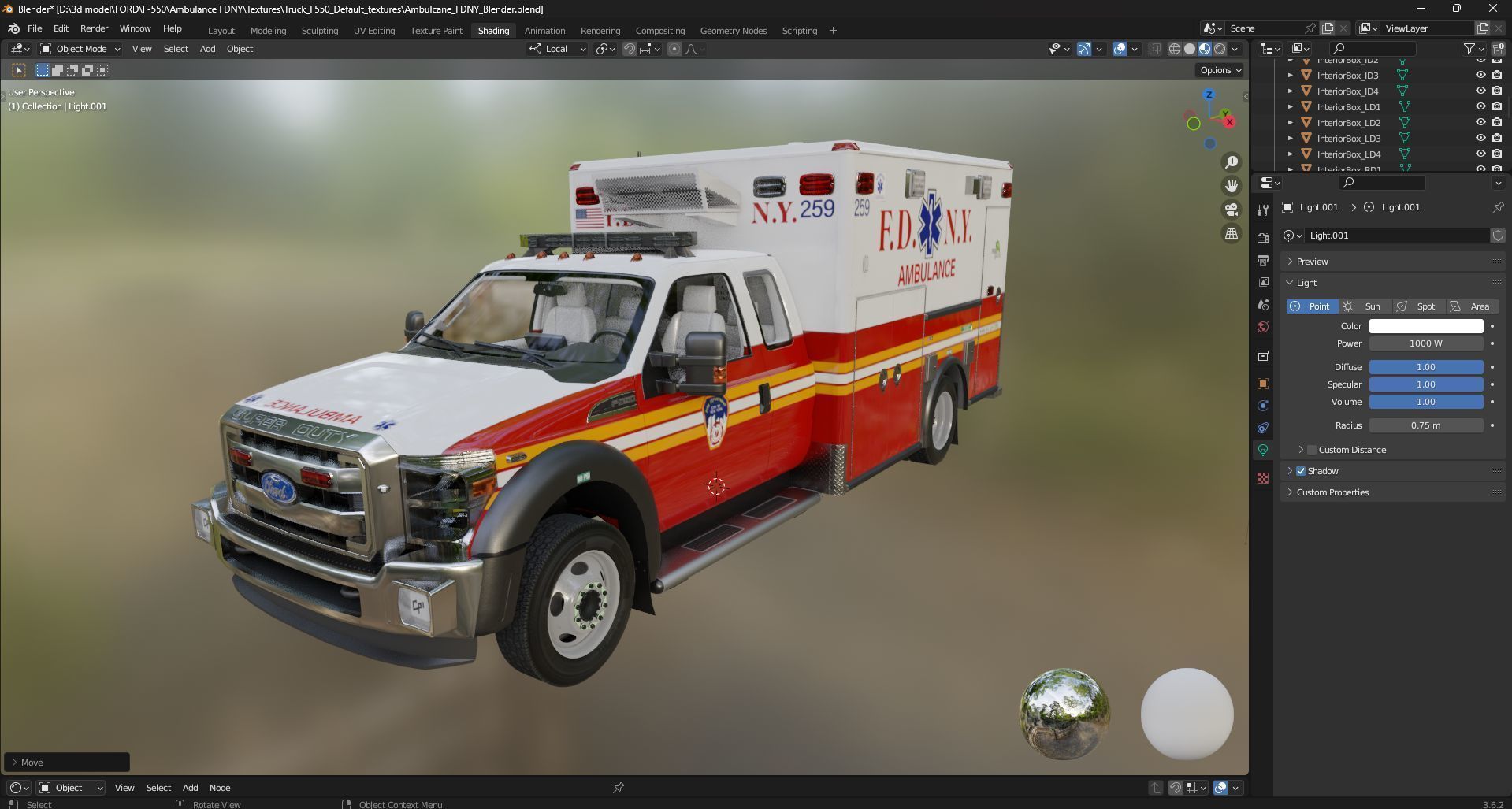
Task: Toggle viewport overlays button
Action: pyautogui.click(x=1120, y=49)
